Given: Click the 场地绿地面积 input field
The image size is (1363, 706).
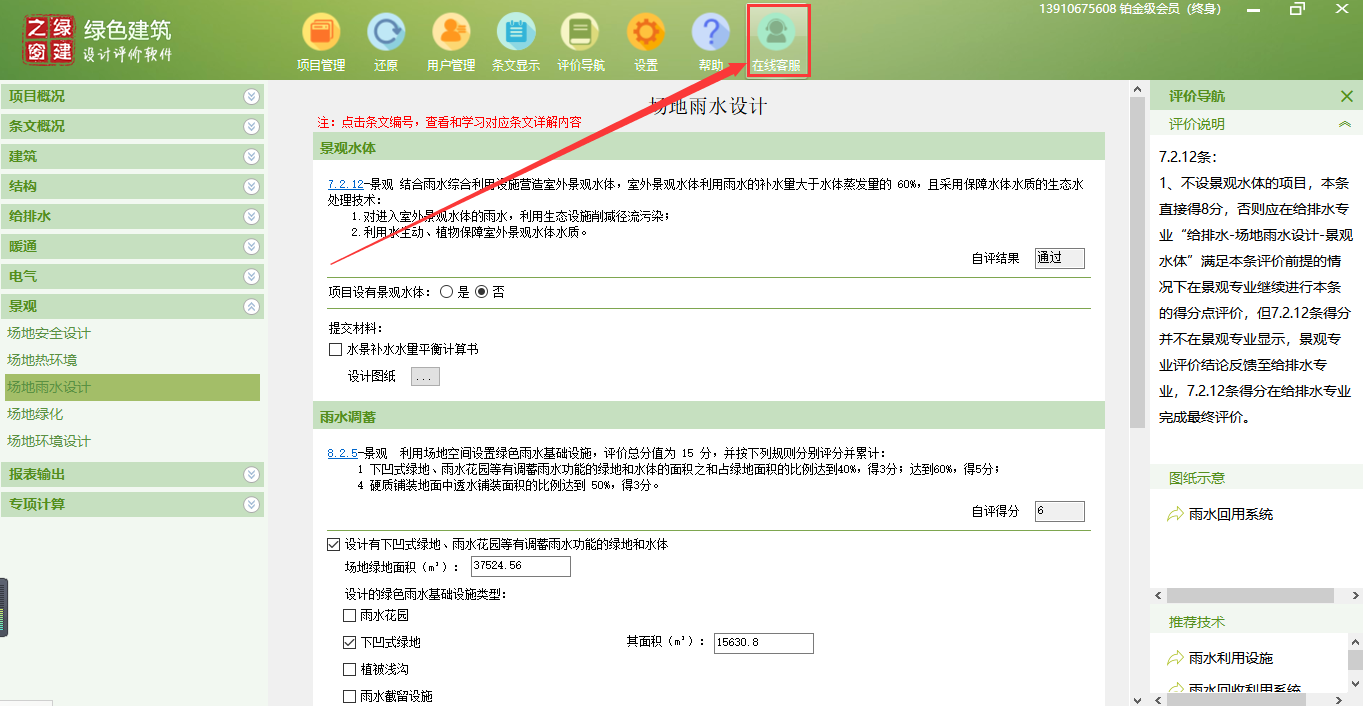Looking at the screenshot, I should pyautogui.click(x=520, y=567).
